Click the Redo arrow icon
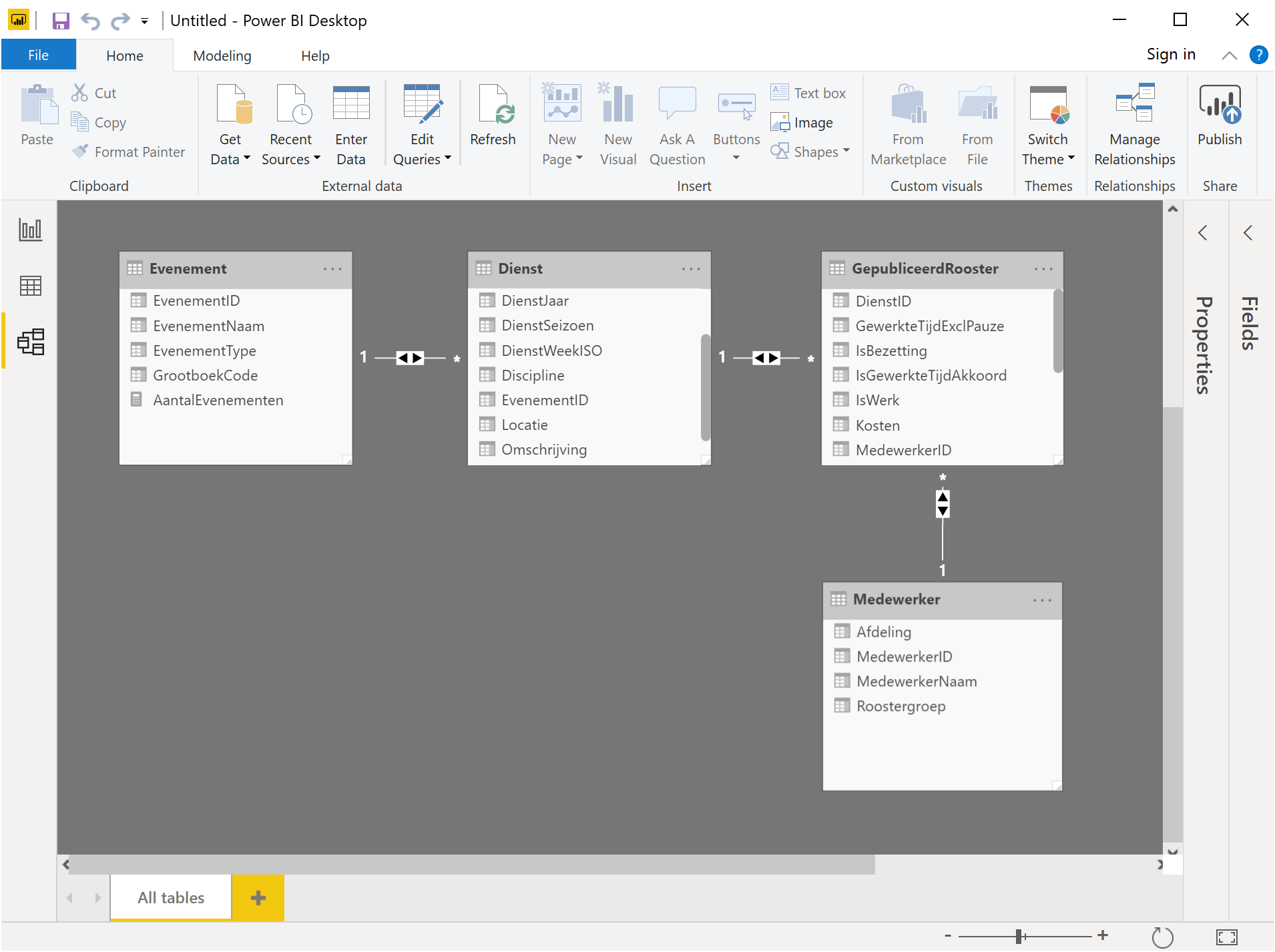This screenshot has width=1275, height=952. (x=120, y=21)
